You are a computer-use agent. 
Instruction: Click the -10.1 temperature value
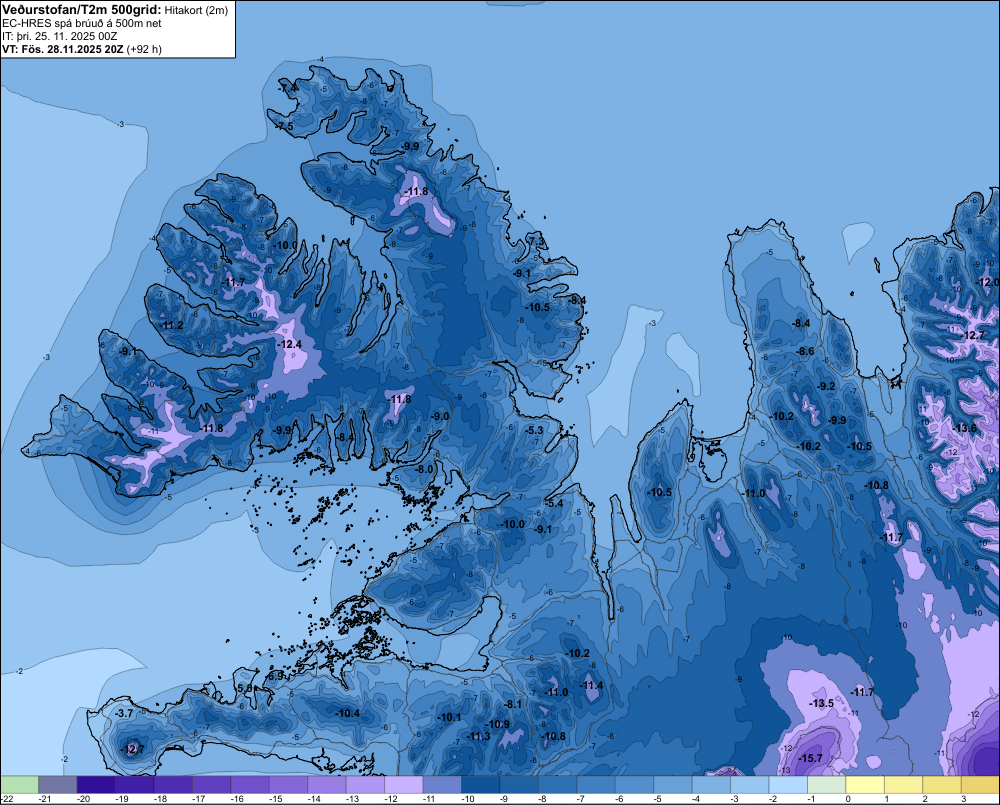pyautogui.click(x=449, y=717)
